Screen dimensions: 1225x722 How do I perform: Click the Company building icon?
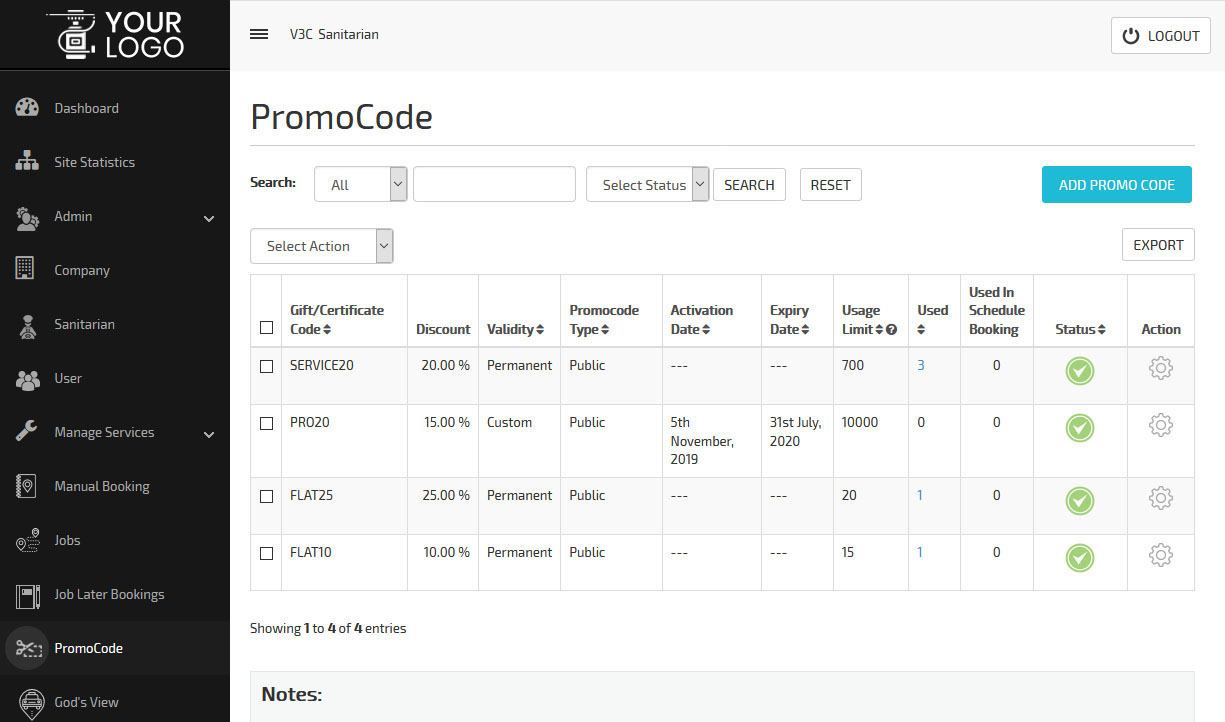tap(26, 269)
